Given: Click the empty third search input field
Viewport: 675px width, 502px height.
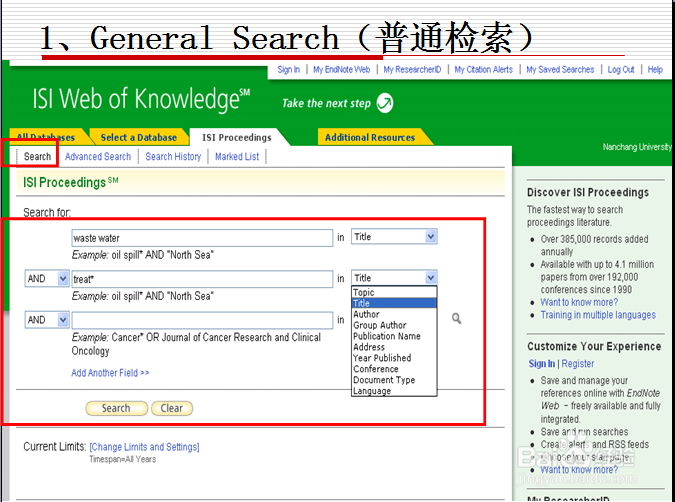Looking at the screenshot, I should click(202, 320).
